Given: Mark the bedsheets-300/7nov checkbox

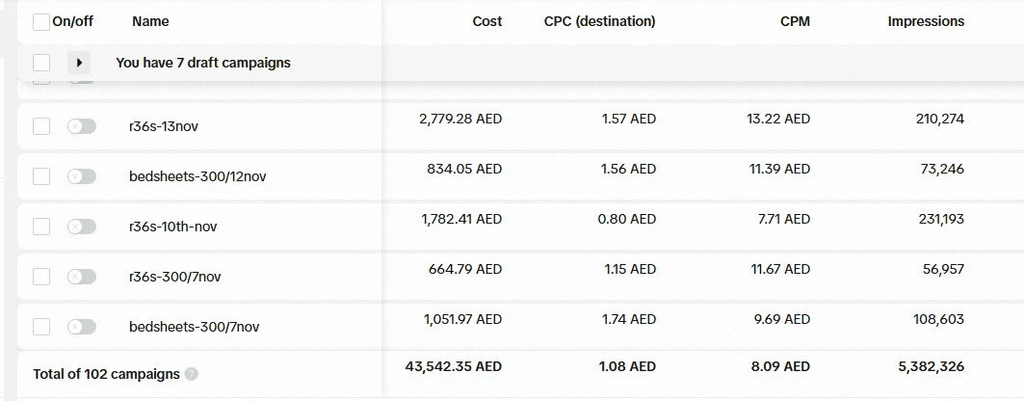Looking at the screenshot, I should [41, 326].
